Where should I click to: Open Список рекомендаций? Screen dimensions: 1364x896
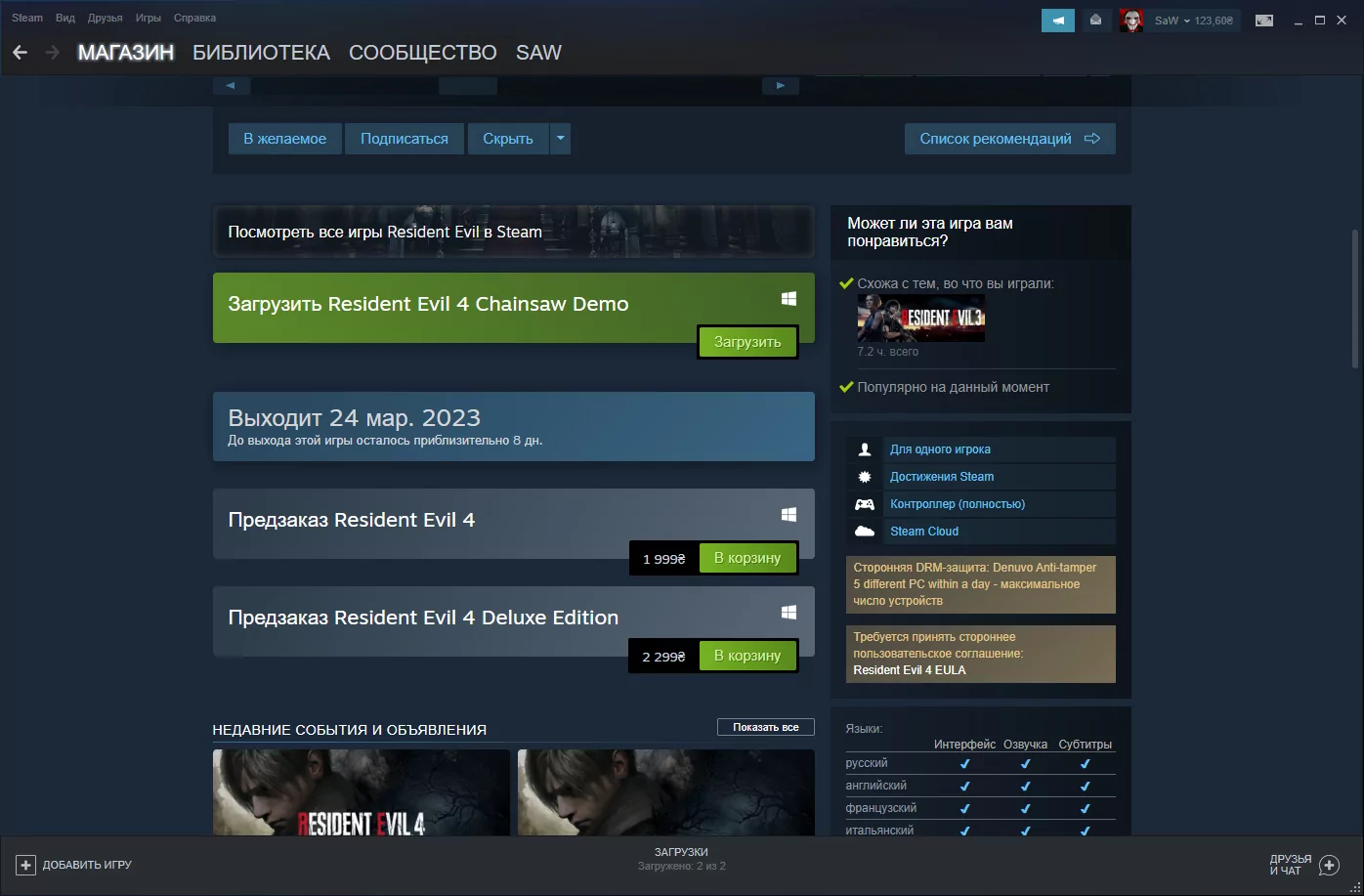click(x=1010, y=139)
